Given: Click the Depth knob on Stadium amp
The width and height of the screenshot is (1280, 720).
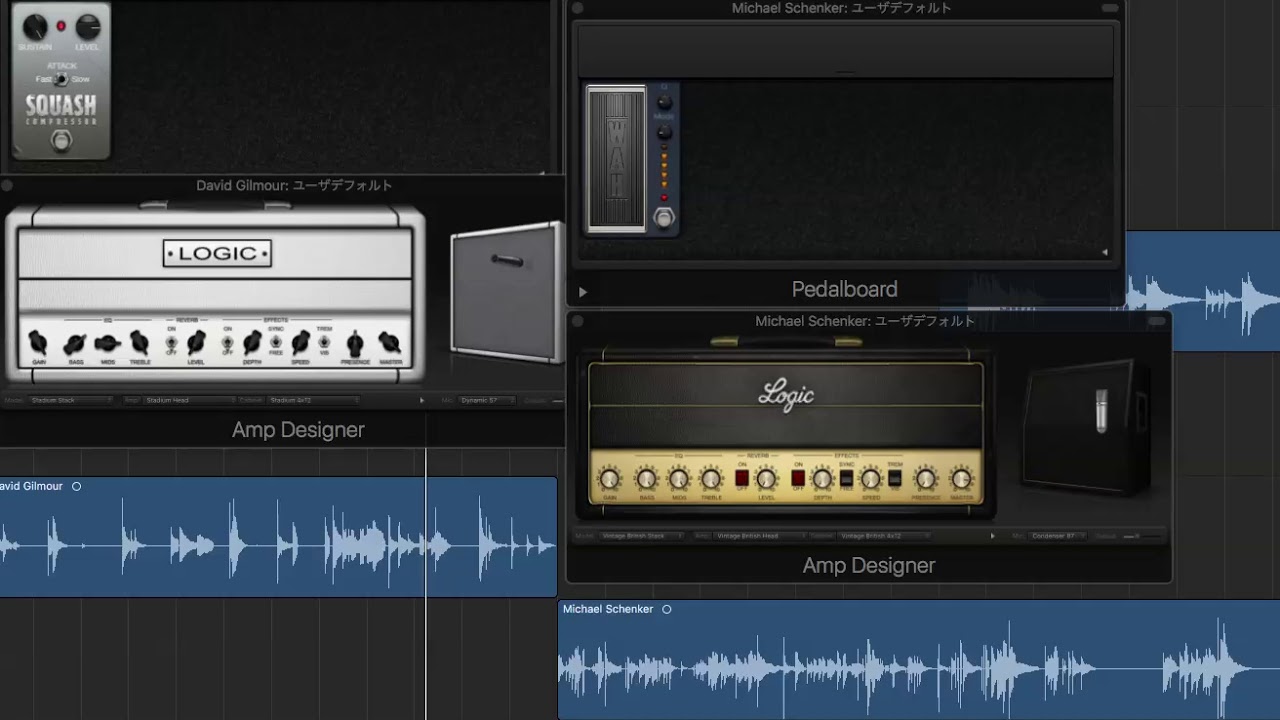Looking at the screenshot, I should coord(252,343).
